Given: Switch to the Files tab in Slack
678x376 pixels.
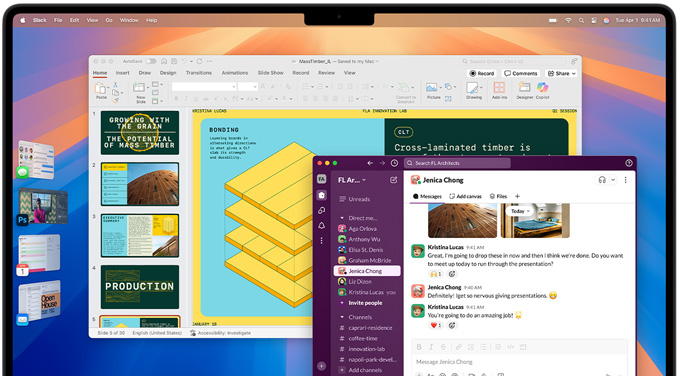Looking at the screenshot, I should point(498,196).
